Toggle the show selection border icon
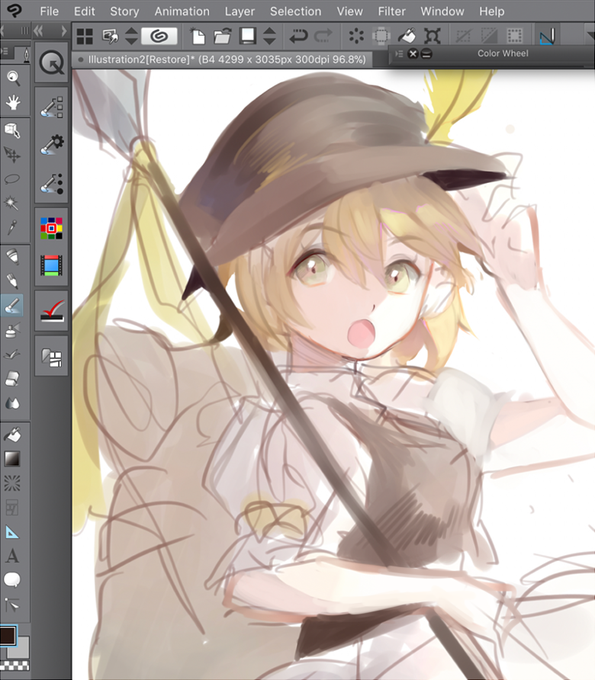 click(x=514, y=36)
